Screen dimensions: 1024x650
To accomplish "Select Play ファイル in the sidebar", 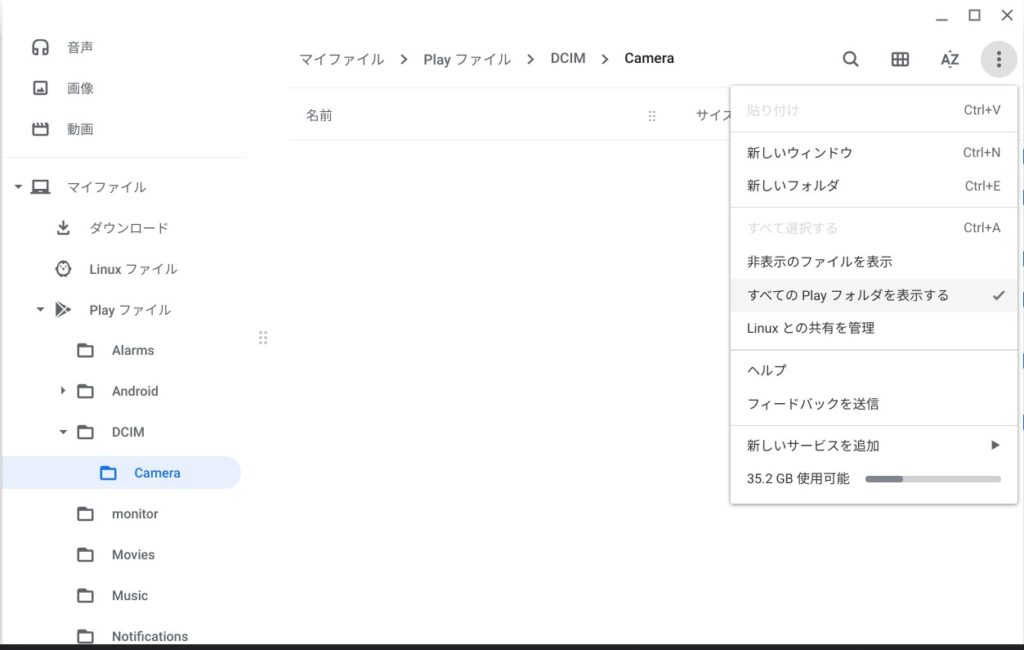I will point(130,310).
